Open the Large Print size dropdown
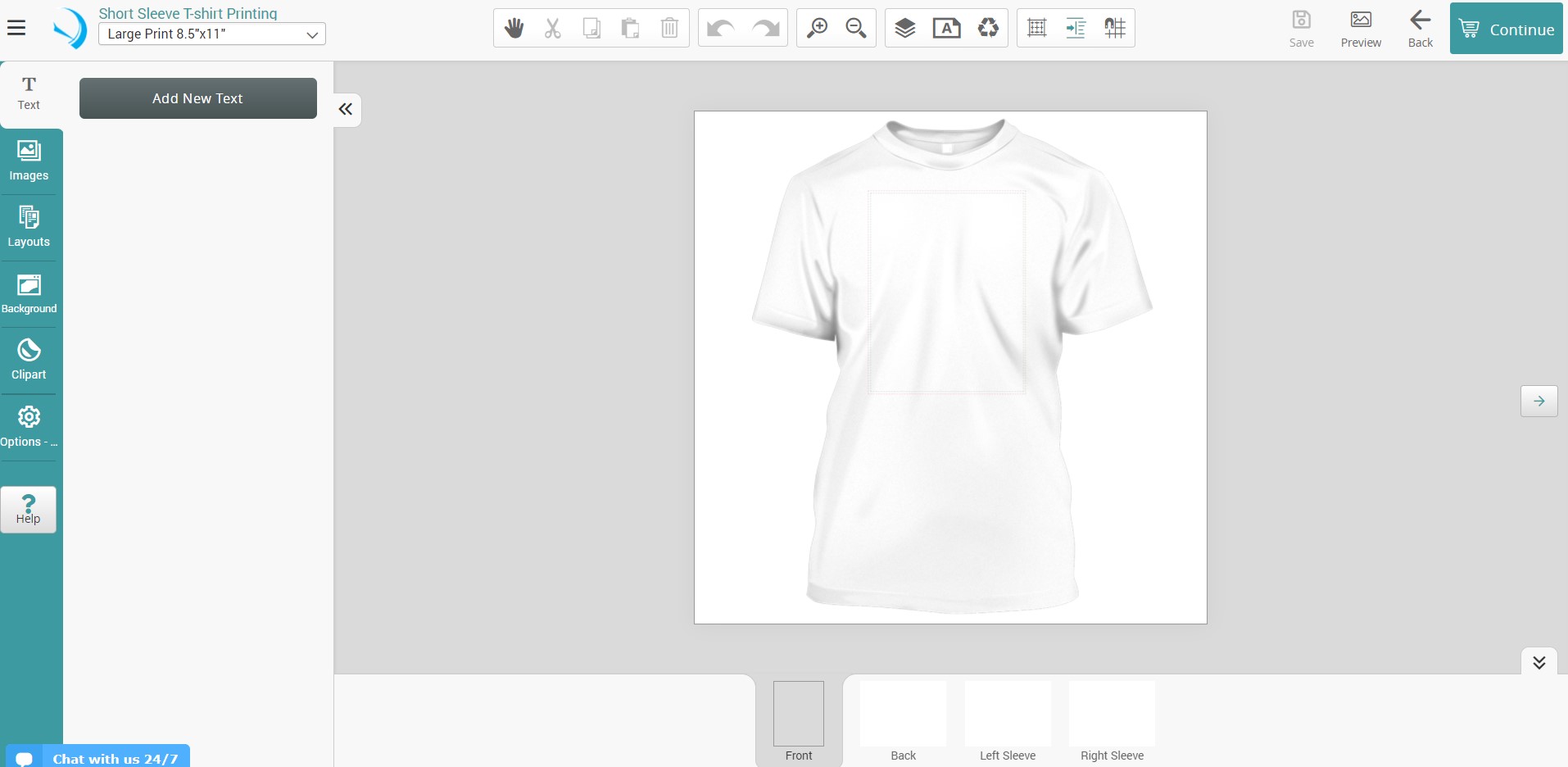 211,34
